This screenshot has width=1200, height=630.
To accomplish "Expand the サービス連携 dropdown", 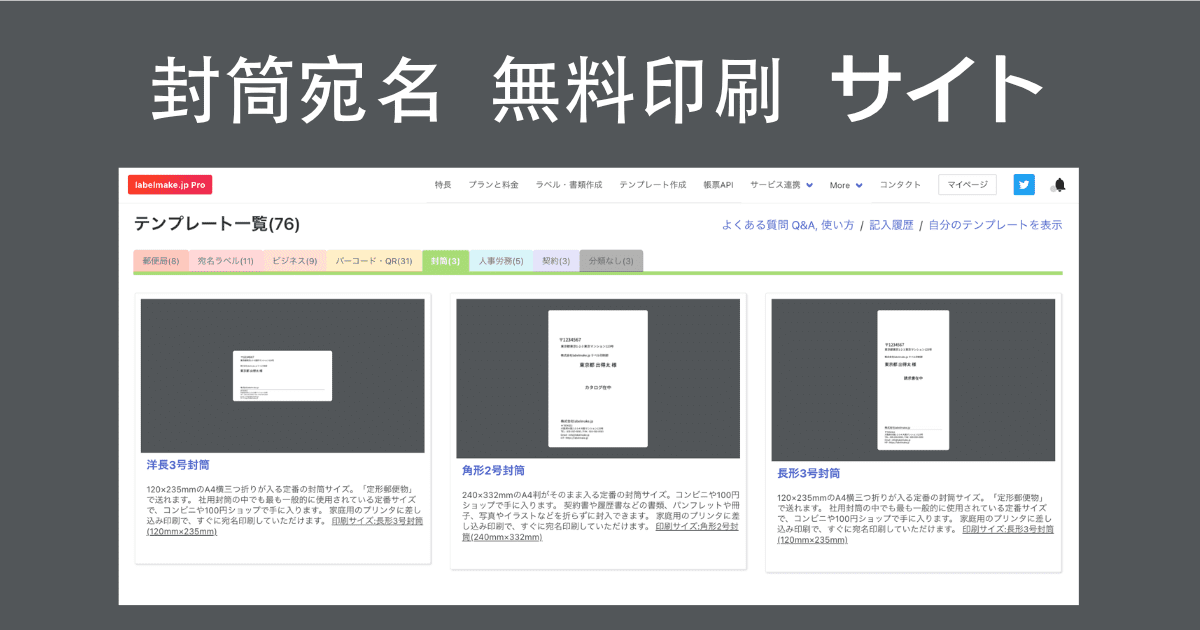I will (x=781, y=185).
